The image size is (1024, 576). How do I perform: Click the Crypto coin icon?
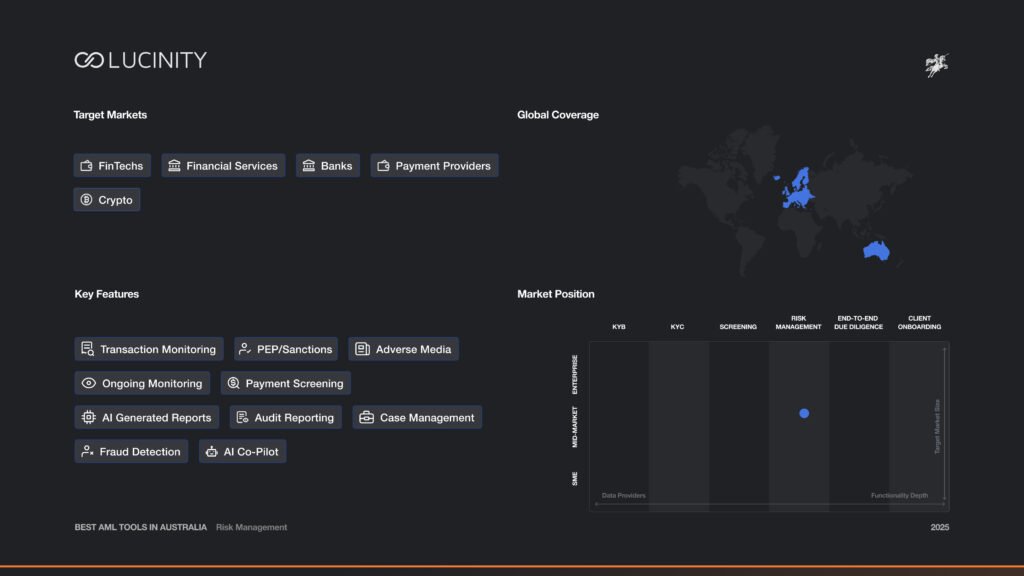pyautogui.click(x=86, y=200)
